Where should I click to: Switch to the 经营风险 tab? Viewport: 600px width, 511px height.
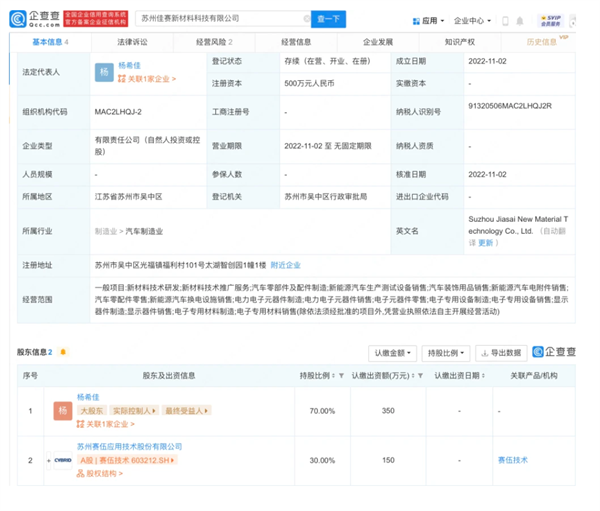click(x=214, y=42)
